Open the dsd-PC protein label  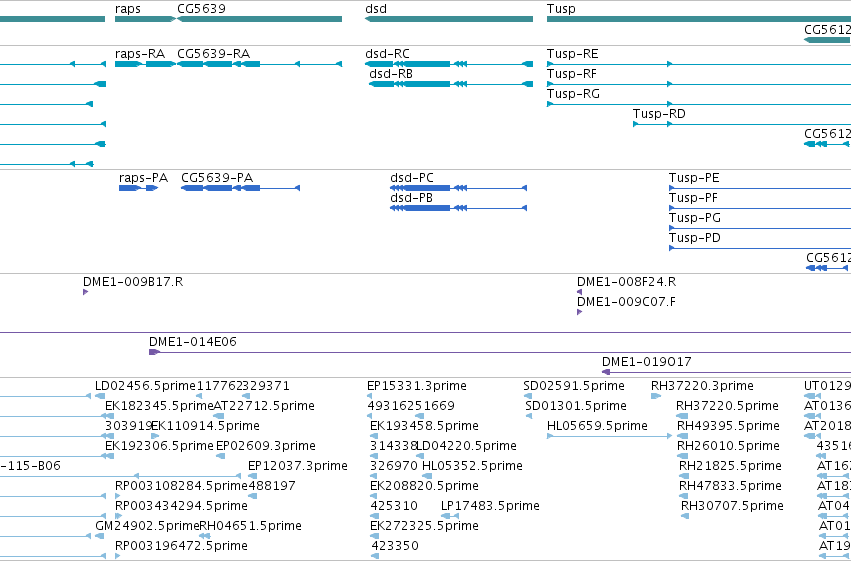coord(412,178)
